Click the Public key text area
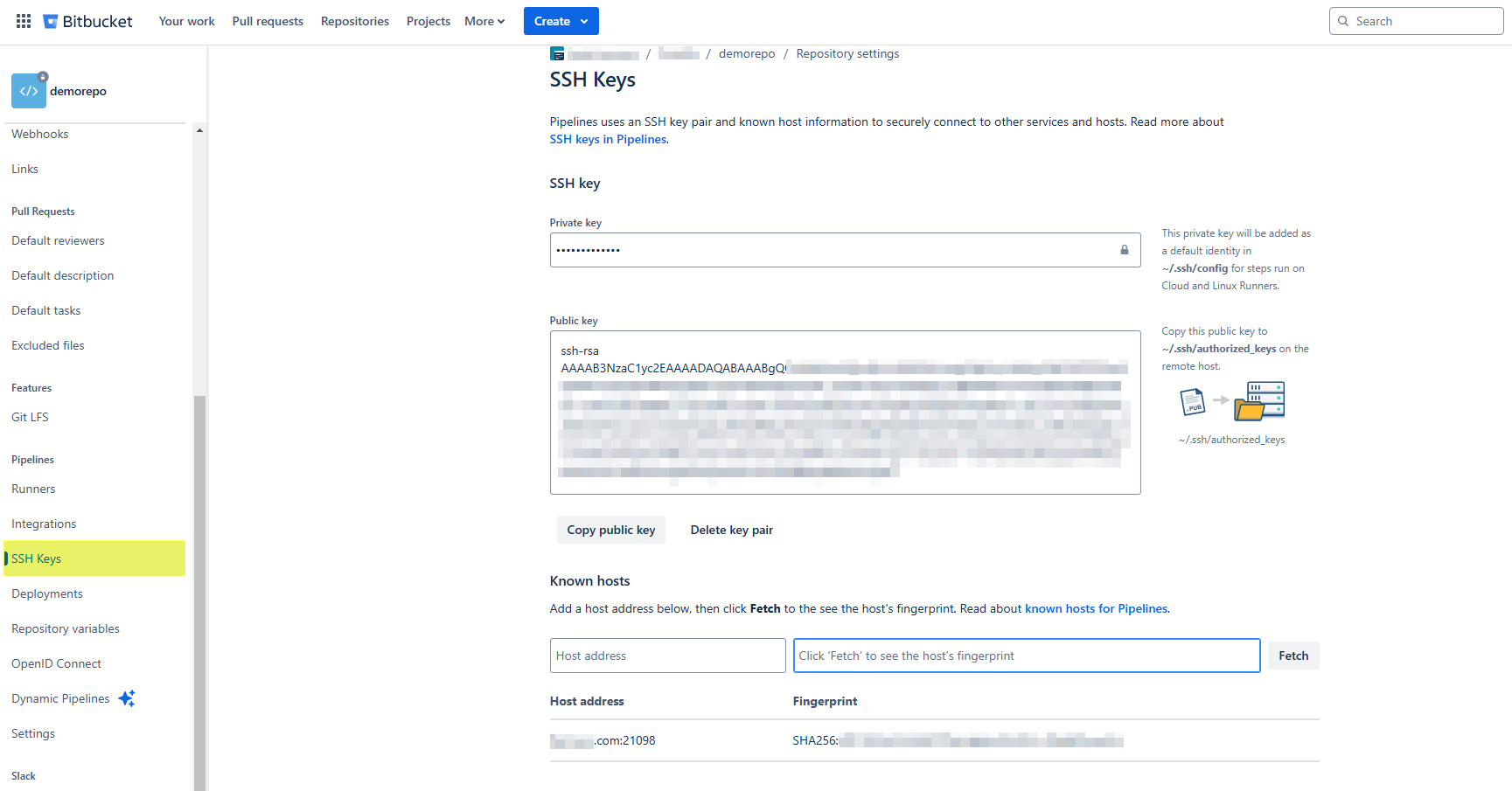The height and width of the screenshot is (791, 1512). [845, 413]
